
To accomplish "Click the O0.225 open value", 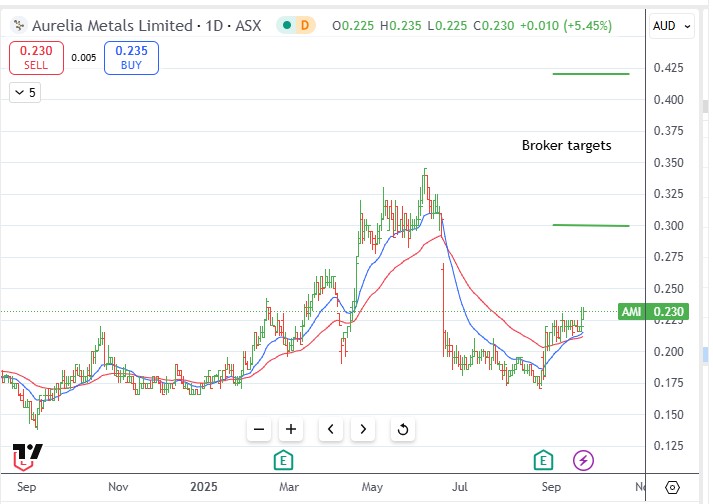I will (x=353, y=25).
